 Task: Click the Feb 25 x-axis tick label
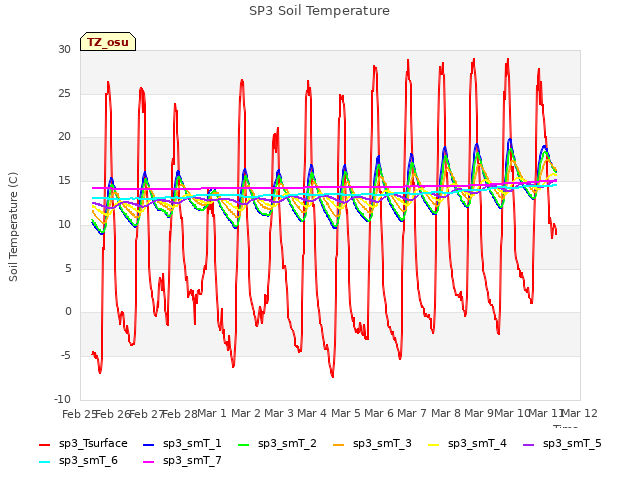point(80,414)
